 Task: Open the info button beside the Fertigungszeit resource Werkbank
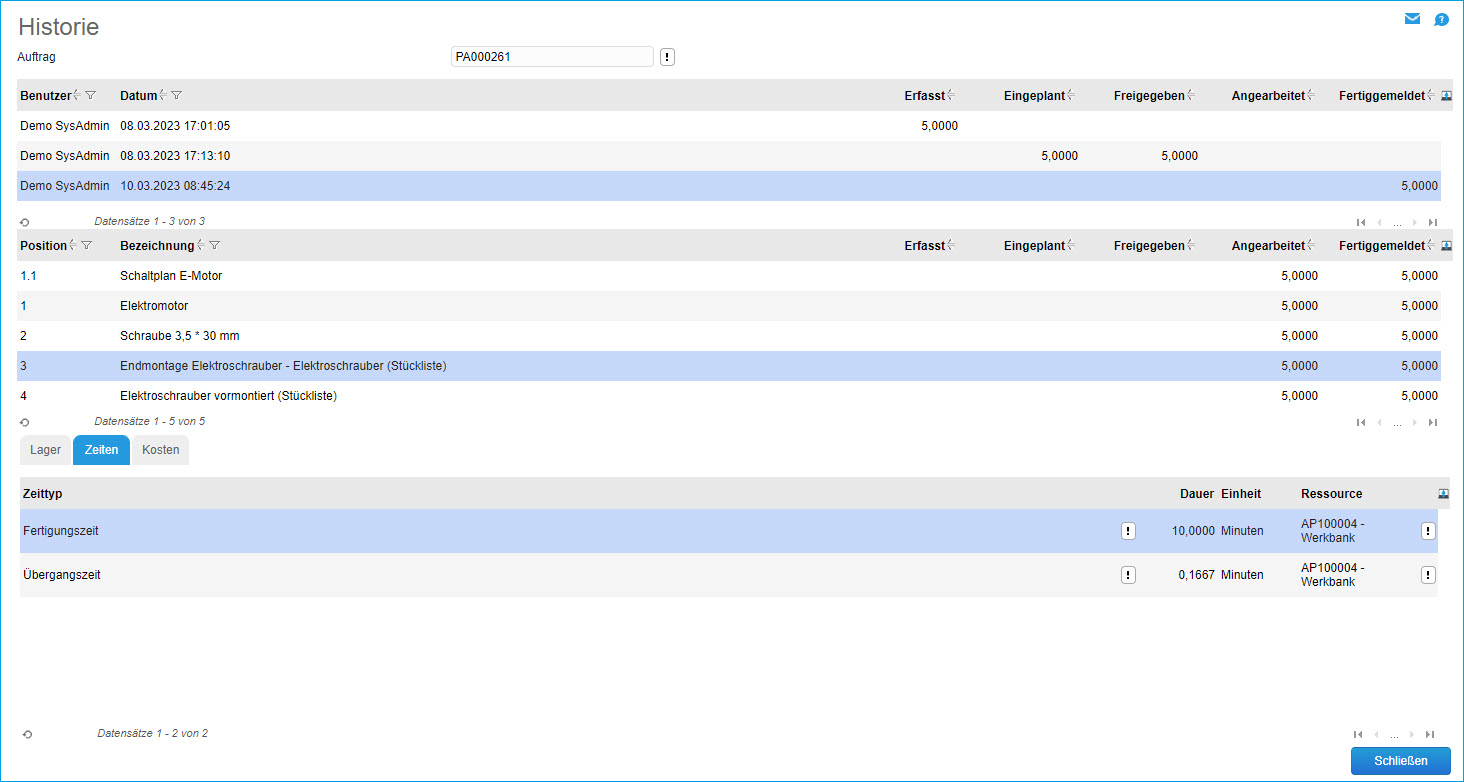1428,531
